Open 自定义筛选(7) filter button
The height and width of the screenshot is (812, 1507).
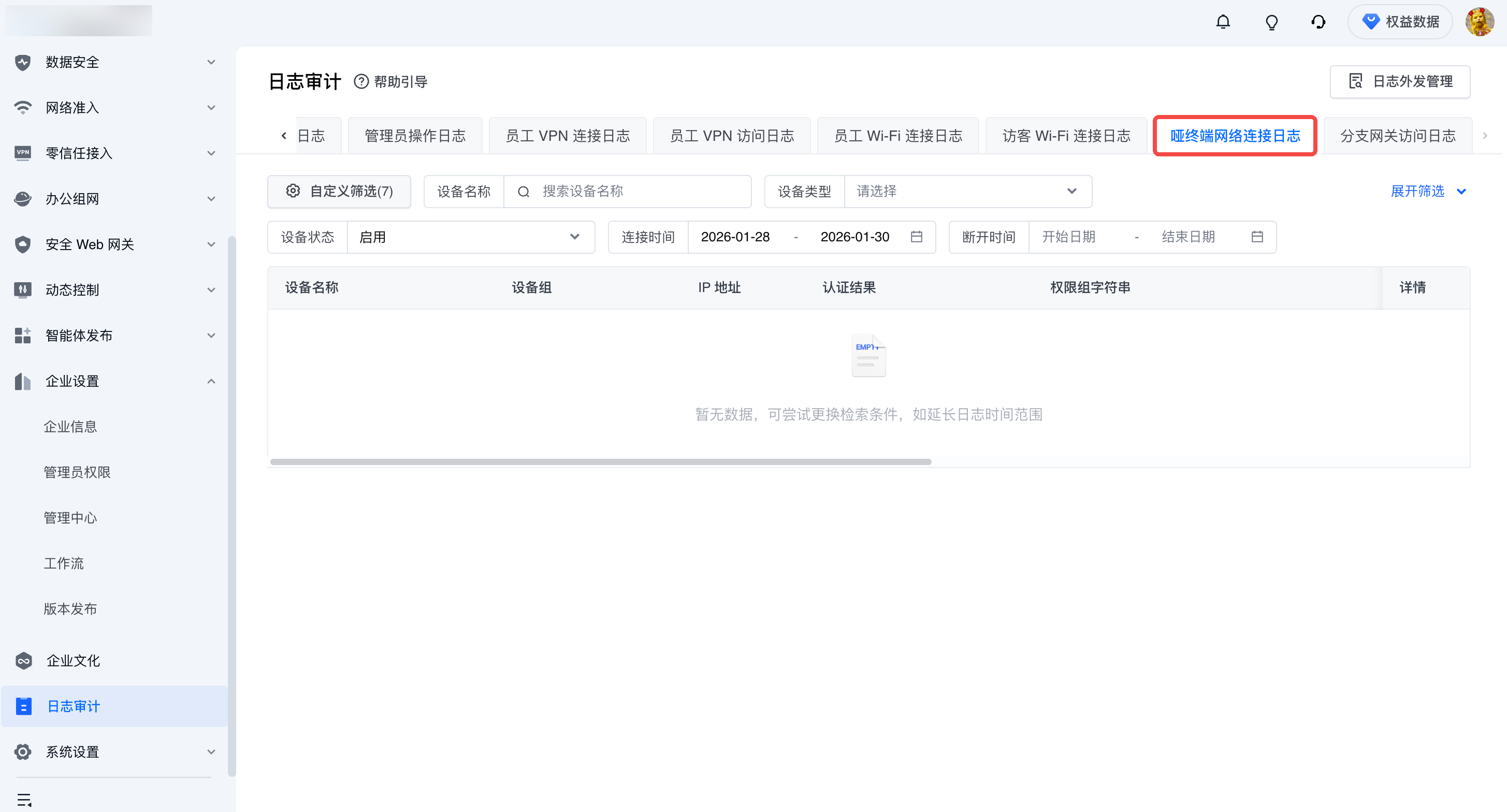coord(339,191)
